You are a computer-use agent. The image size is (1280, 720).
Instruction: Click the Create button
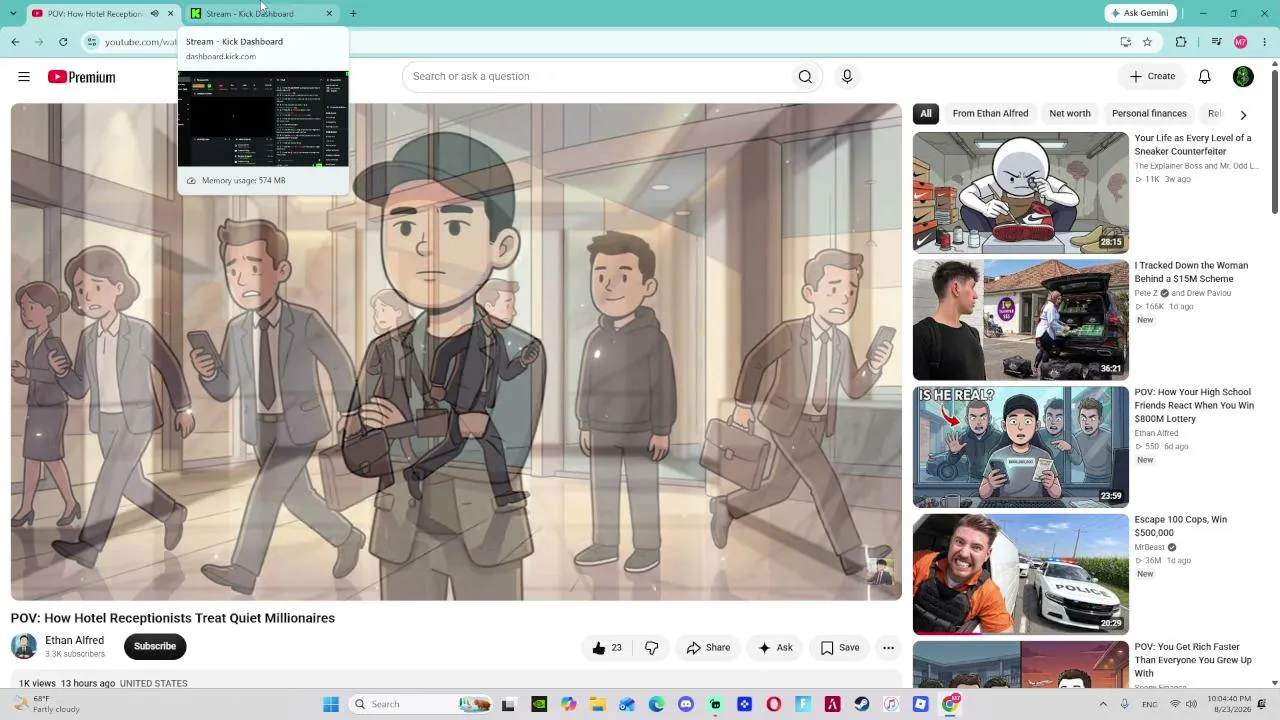click(x=1152, y=77)
